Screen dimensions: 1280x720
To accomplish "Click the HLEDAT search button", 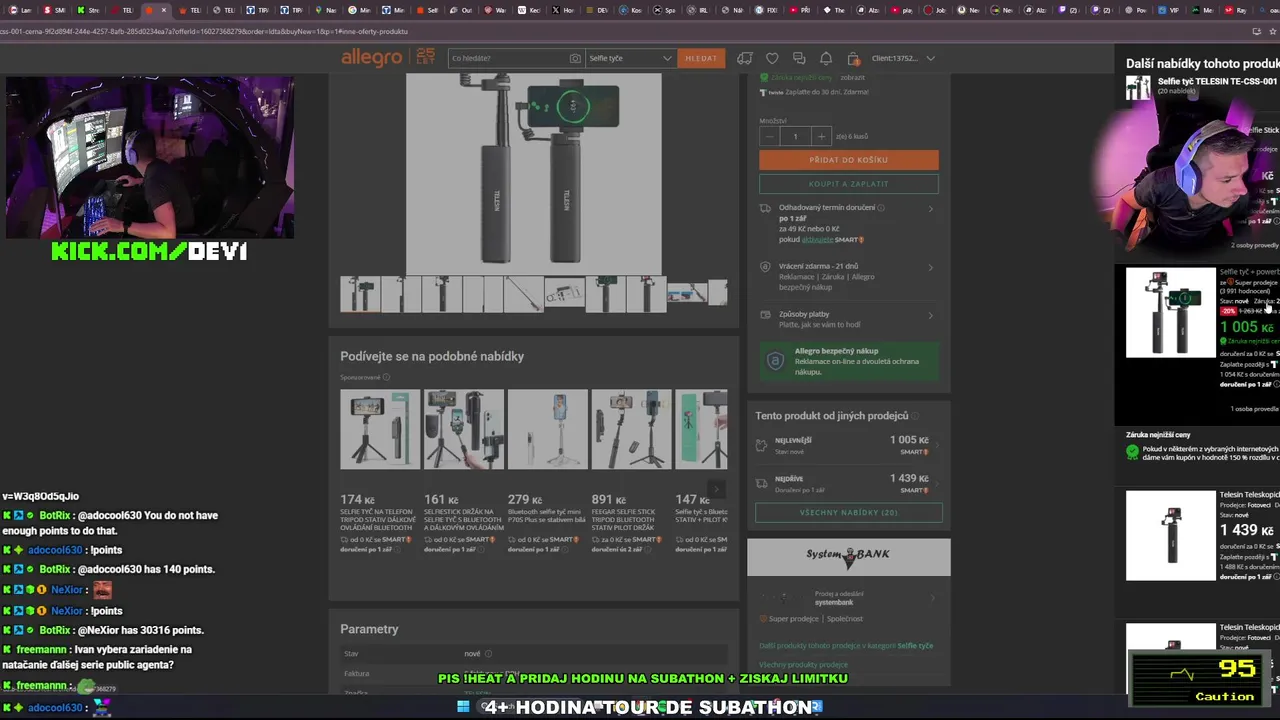I will pos(700,58).
